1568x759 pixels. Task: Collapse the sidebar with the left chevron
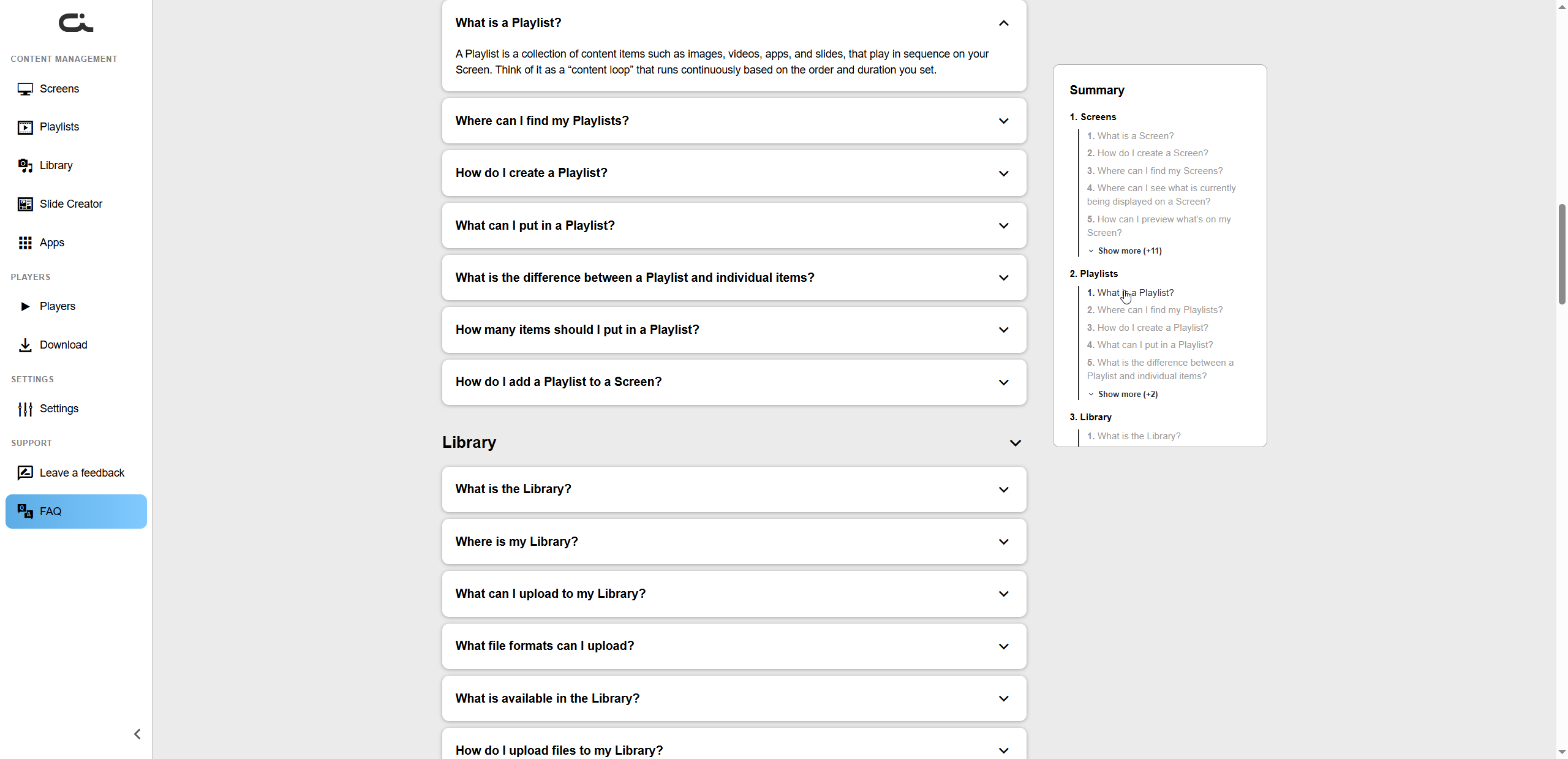tap(137, 734)
